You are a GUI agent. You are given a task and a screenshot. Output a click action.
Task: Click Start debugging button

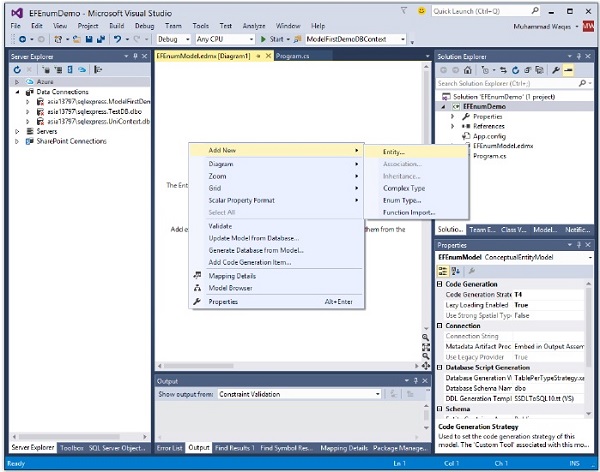click(x=274, y=39)
